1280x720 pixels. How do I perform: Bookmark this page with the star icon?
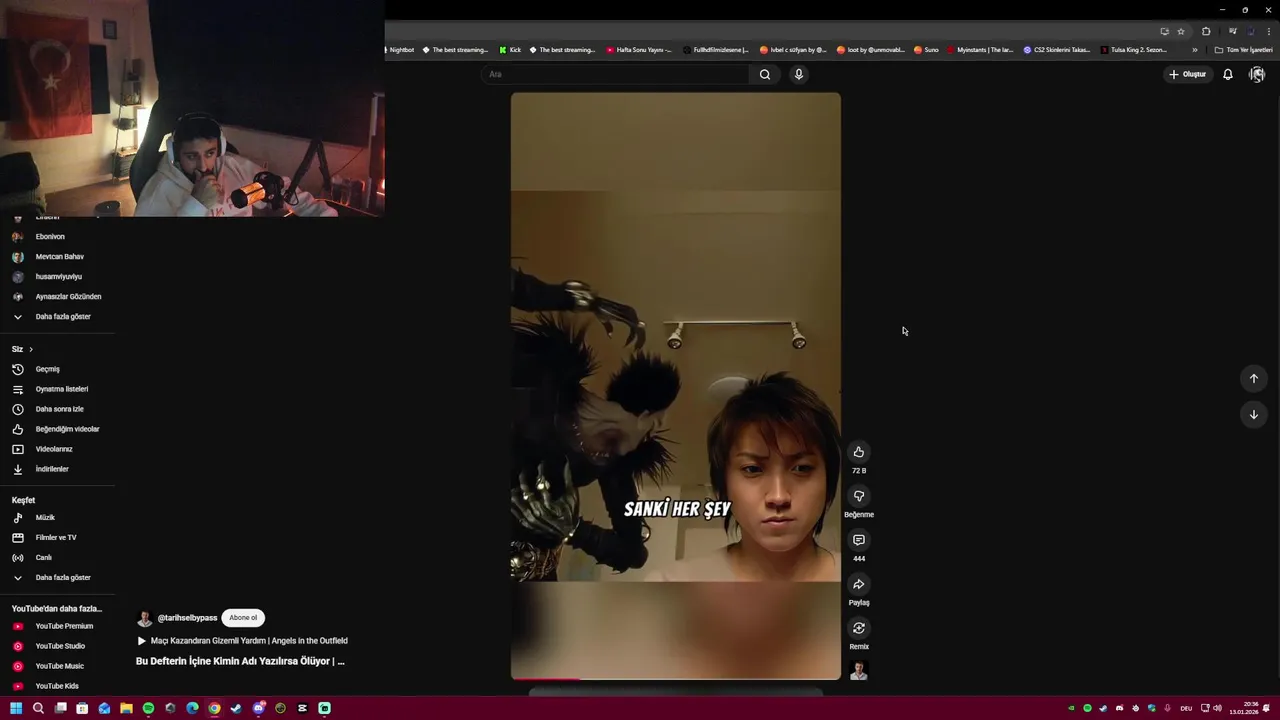[1181, 31]
